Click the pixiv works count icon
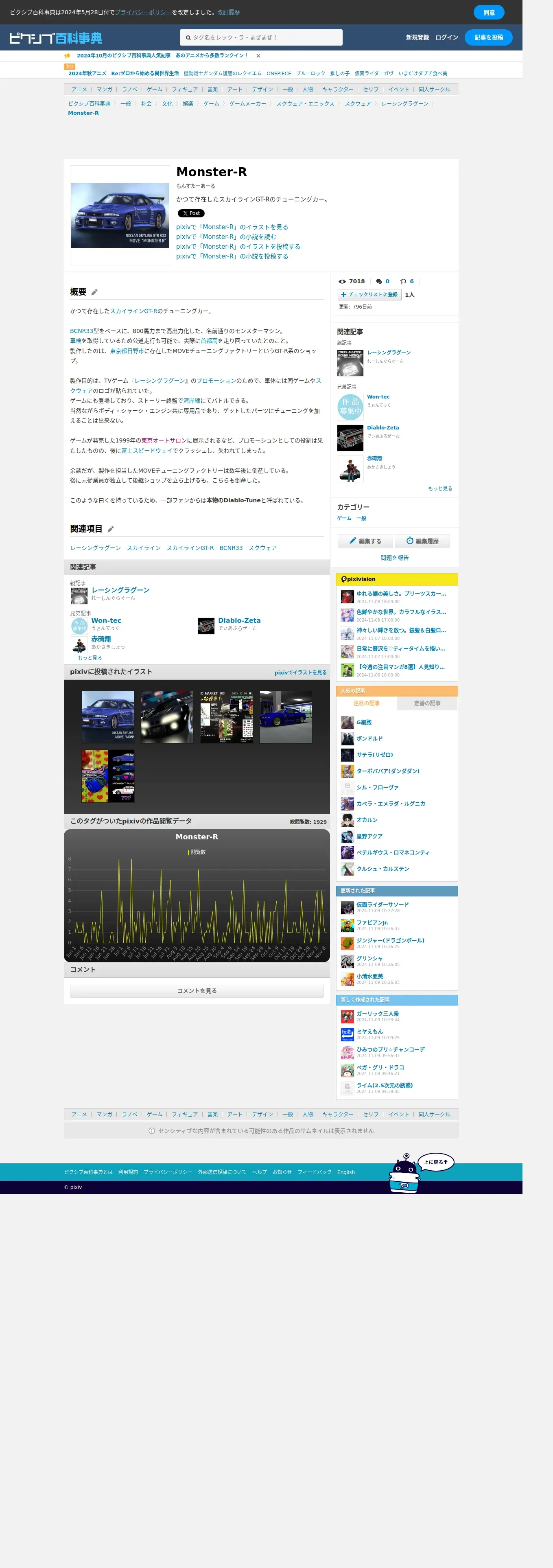Image resolution: width=553 pixels, height=1568 pixels. pyautogui.click(x=403, y=282)
